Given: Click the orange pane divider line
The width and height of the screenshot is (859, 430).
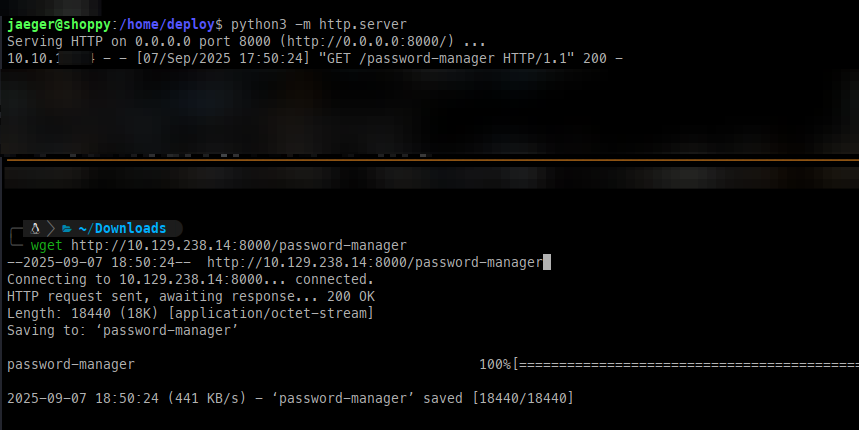Looking at the screenshot, I should (432, 160).
